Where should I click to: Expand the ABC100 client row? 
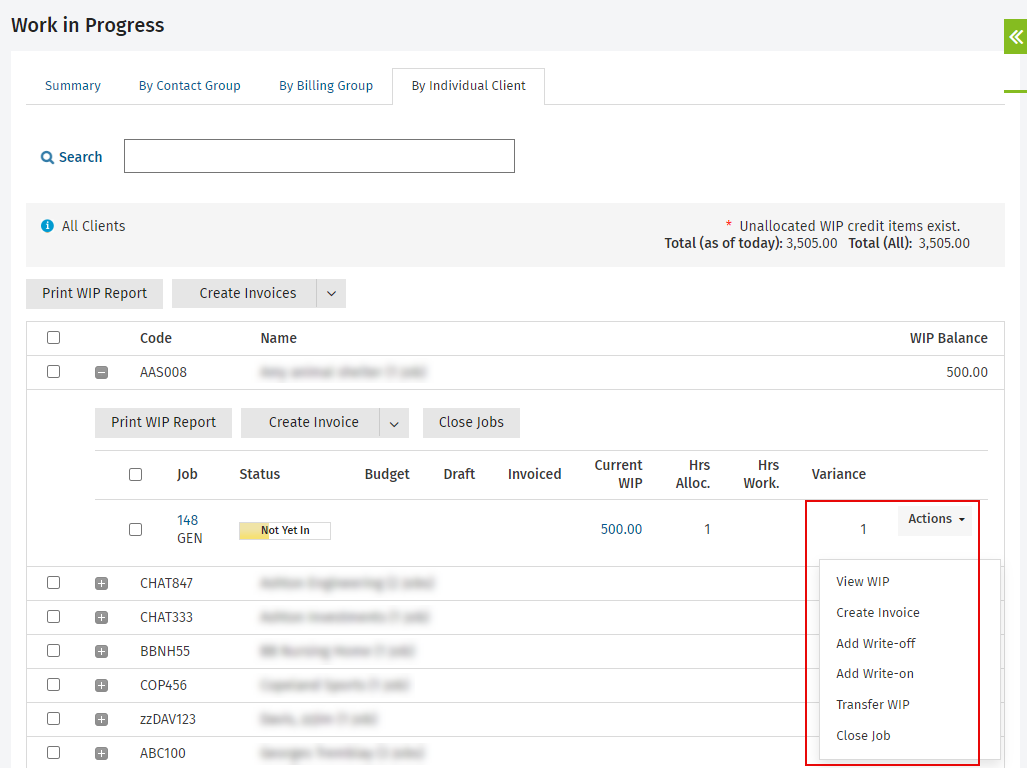click(102, 754)
